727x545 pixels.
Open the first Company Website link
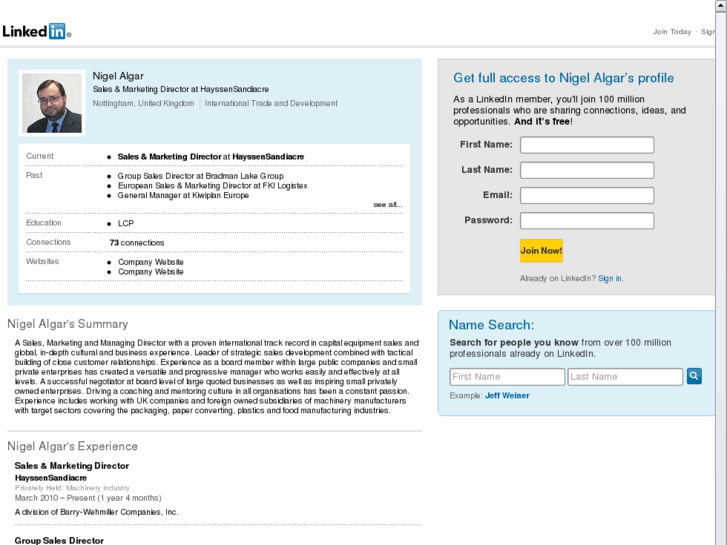[151, 262]
